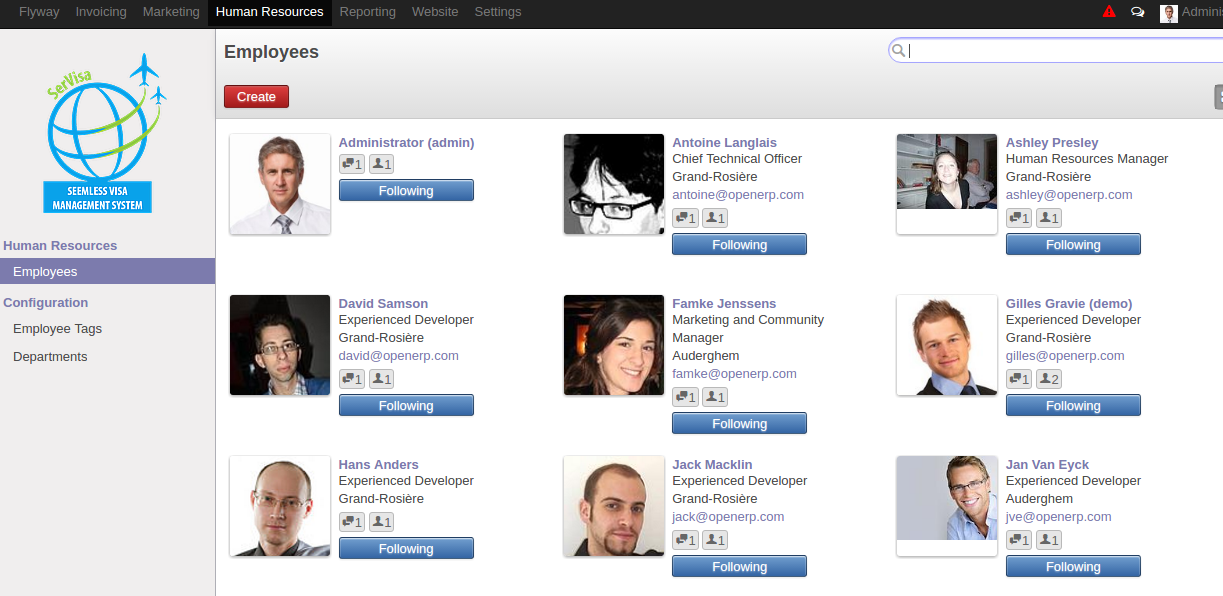This screenshot has width=1223, height=596.
Task: Unfollow Jan Van Eyck via Following button
Action: [x=1073, y=567]
